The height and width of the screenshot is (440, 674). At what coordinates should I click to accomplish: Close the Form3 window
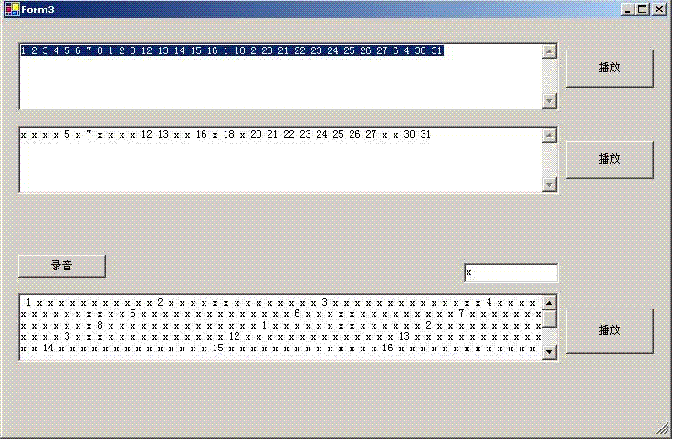pyautogui.click(x=659, y=9)
